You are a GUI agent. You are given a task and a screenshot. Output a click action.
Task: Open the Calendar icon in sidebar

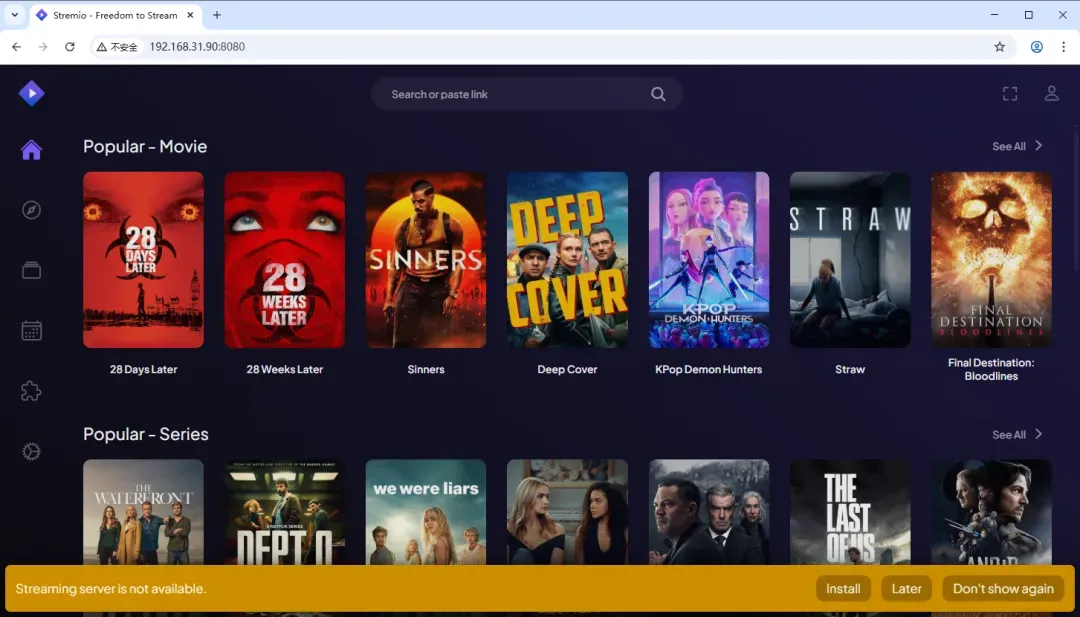point(32,331)
